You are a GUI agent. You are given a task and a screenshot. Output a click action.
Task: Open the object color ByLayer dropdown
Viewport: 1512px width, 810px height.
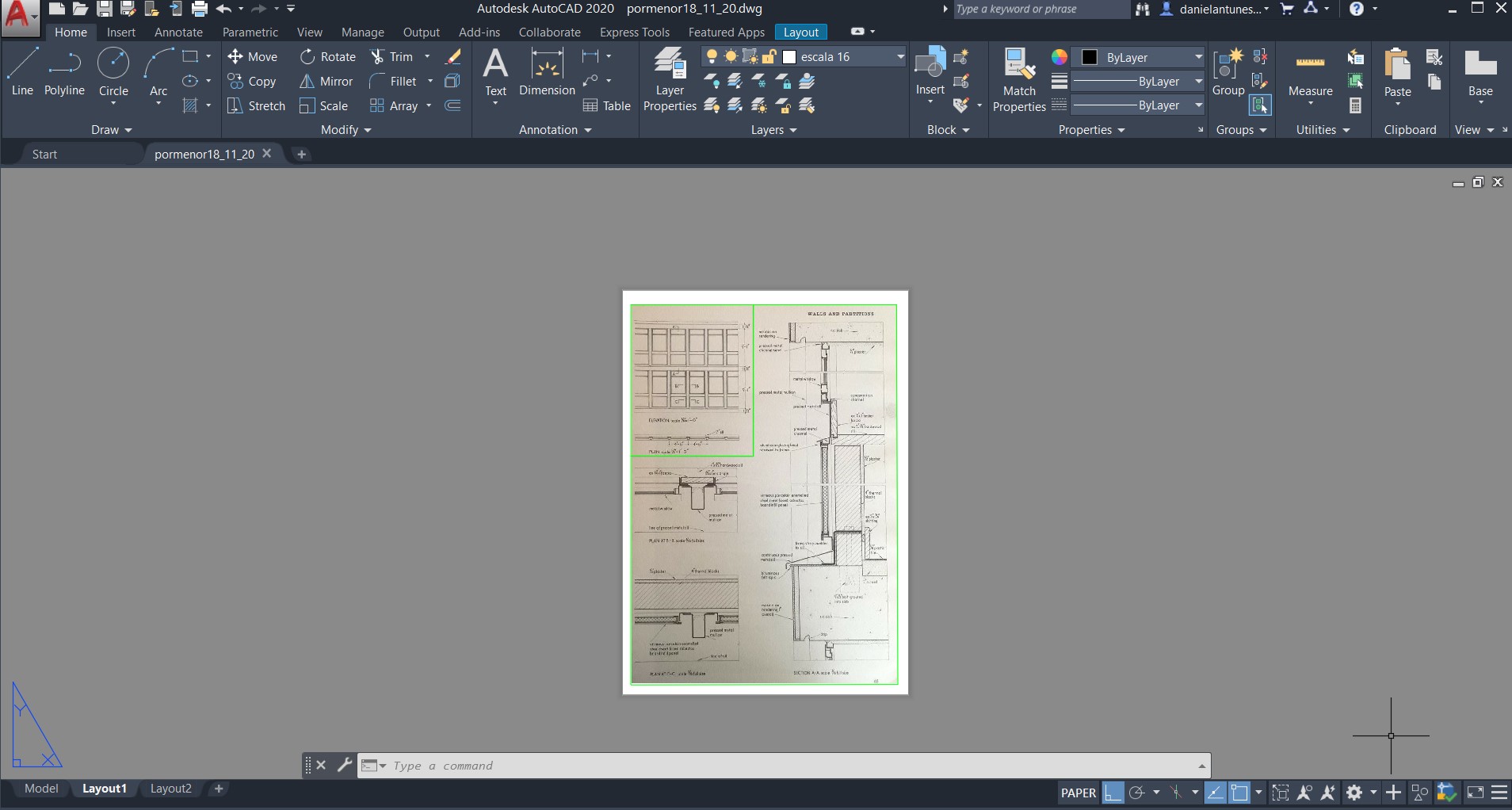click(1139, 57)
